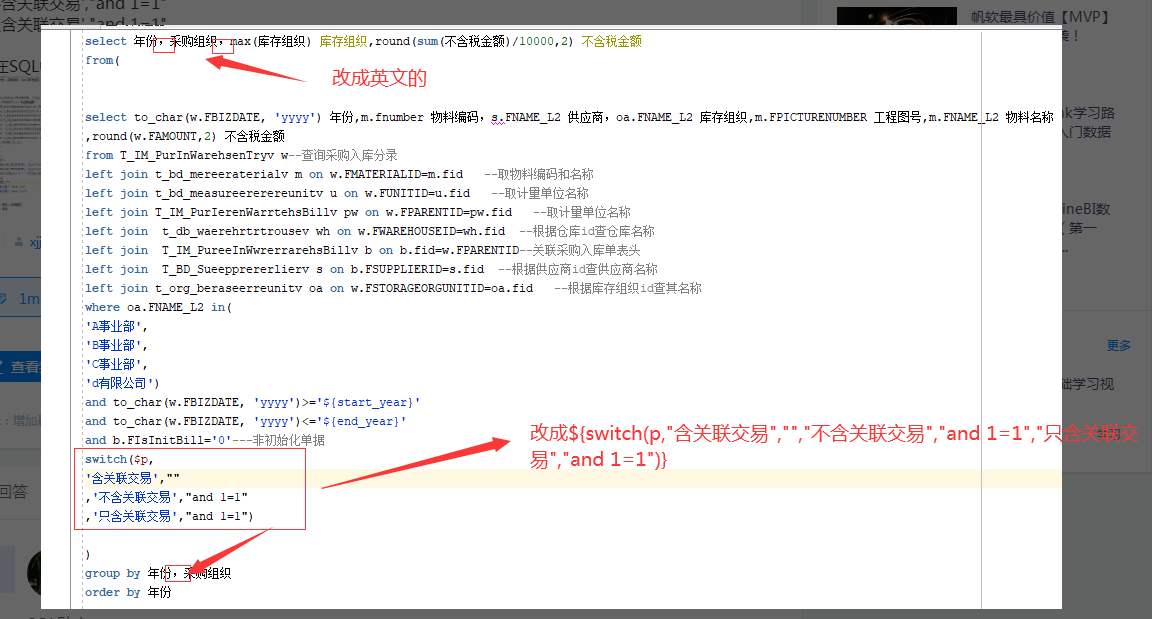1152x619 pixels.
Task: Click the 'order by 年份' line
Action: 128,593
